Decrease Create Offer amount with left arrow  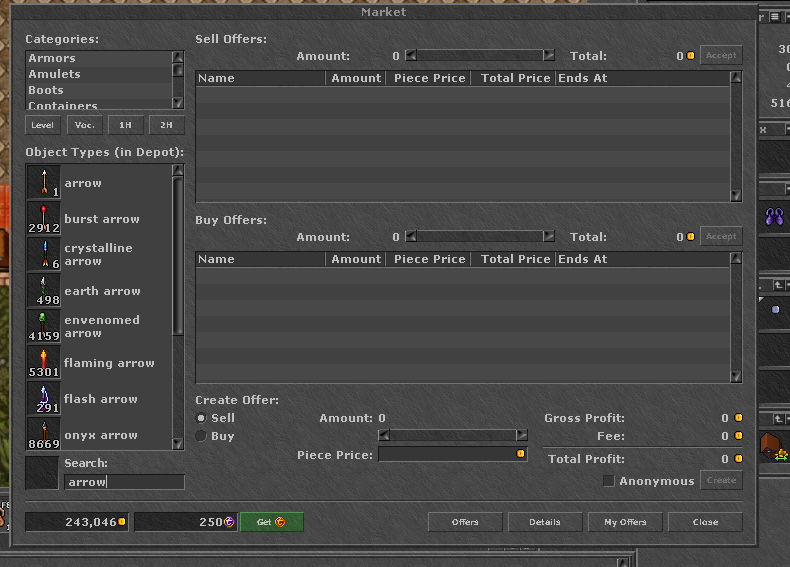tap(384, 435)
